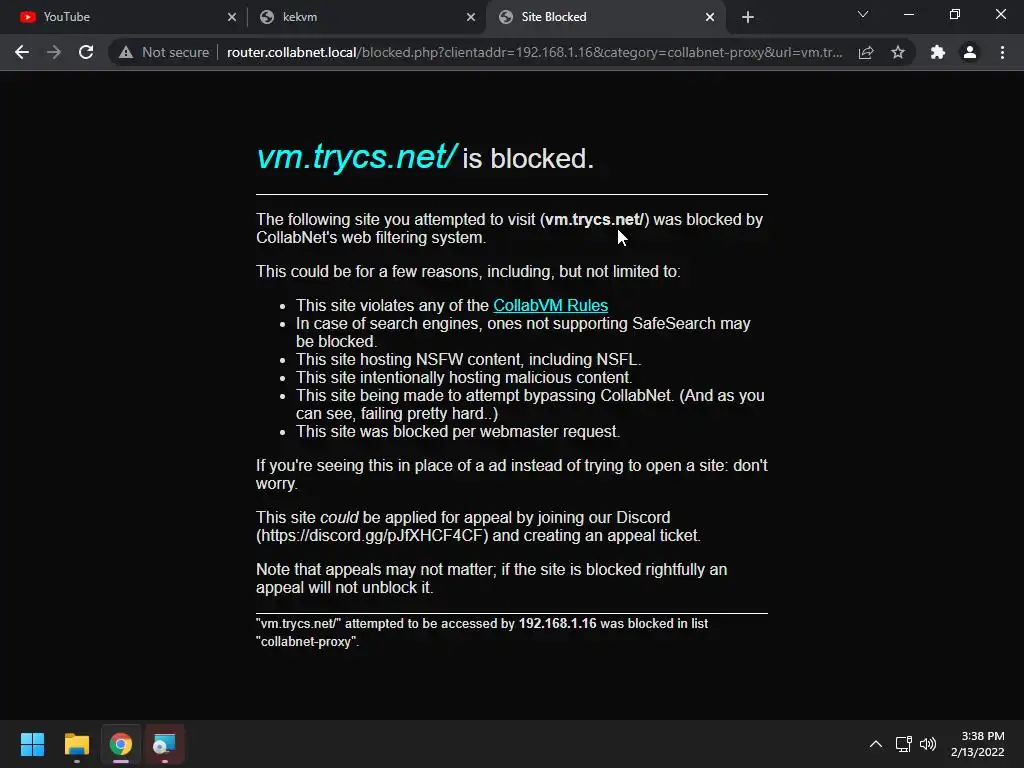Close the YouTube tab

232,17
